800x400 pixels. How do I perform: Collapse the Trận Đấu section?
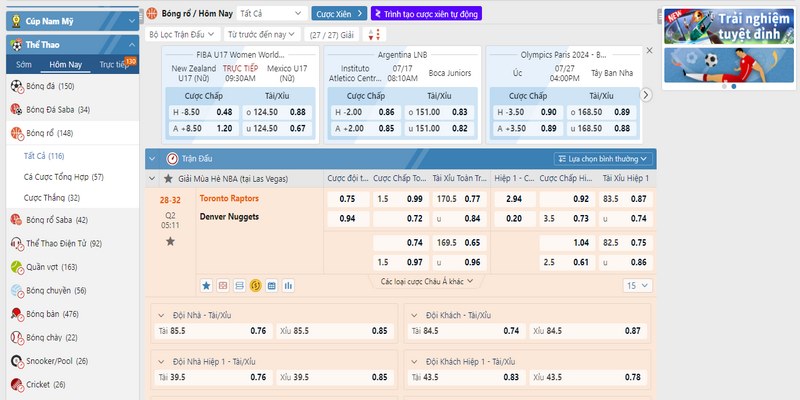pyautogui.click(x=153, y=158)
